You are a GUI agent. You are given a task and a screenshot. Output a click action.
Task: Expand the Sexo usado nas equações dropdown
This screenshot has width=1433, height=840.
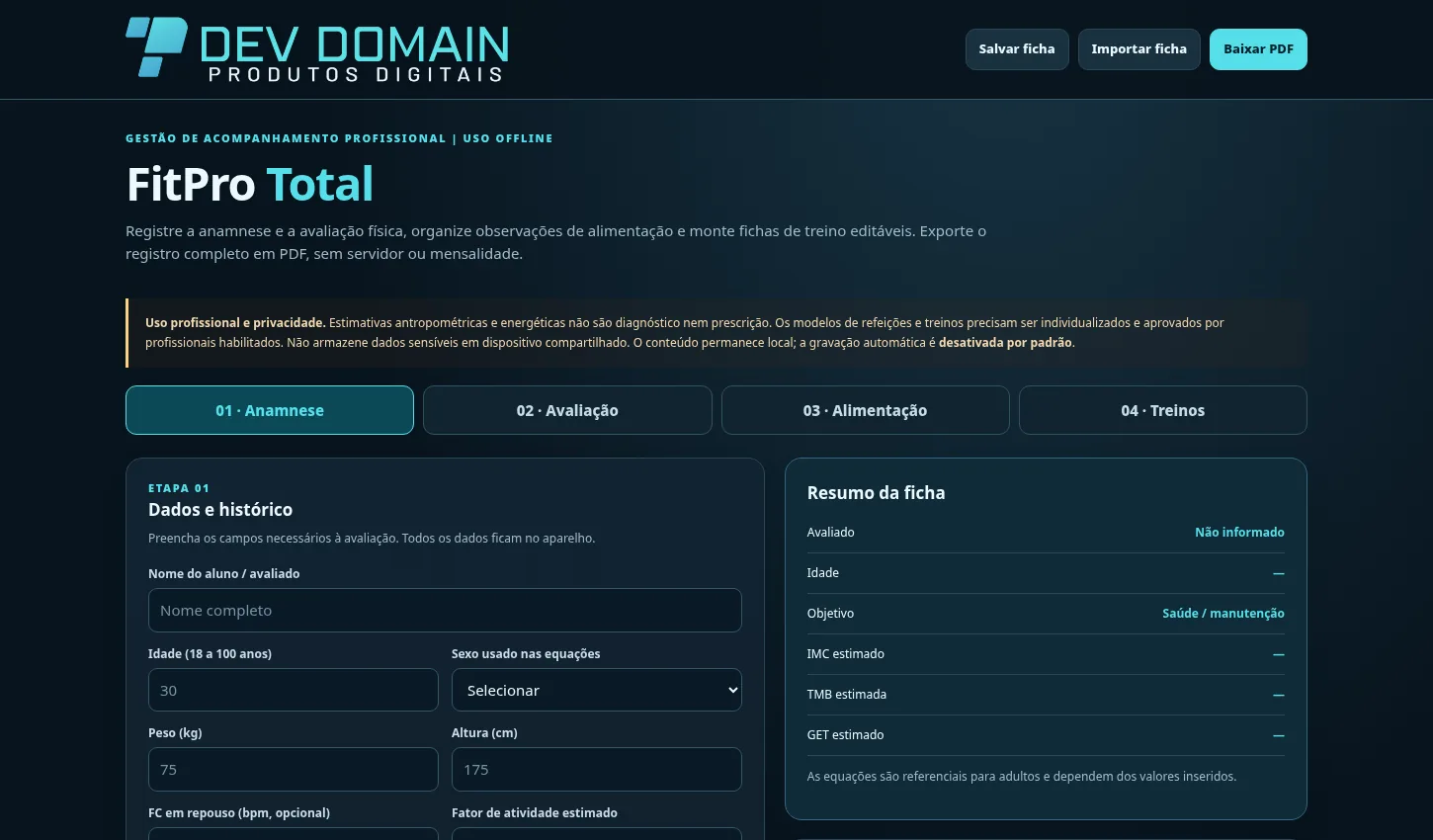pos(597,690)
